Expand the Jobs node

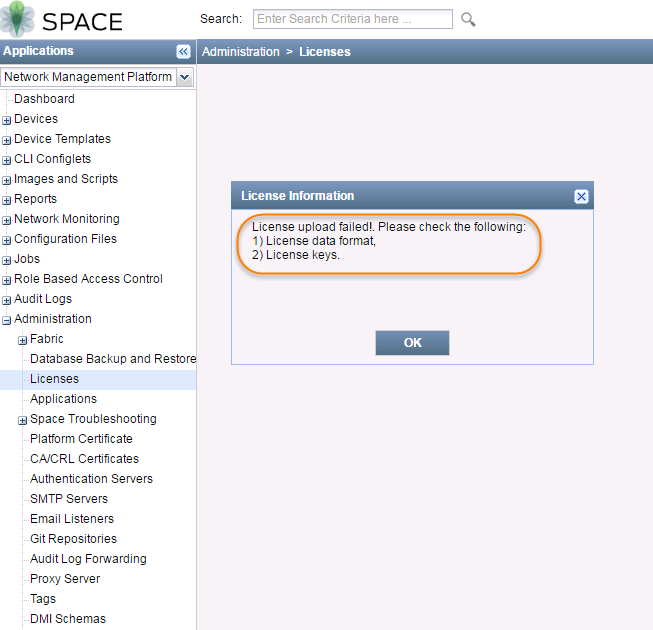tap(6, 260)
